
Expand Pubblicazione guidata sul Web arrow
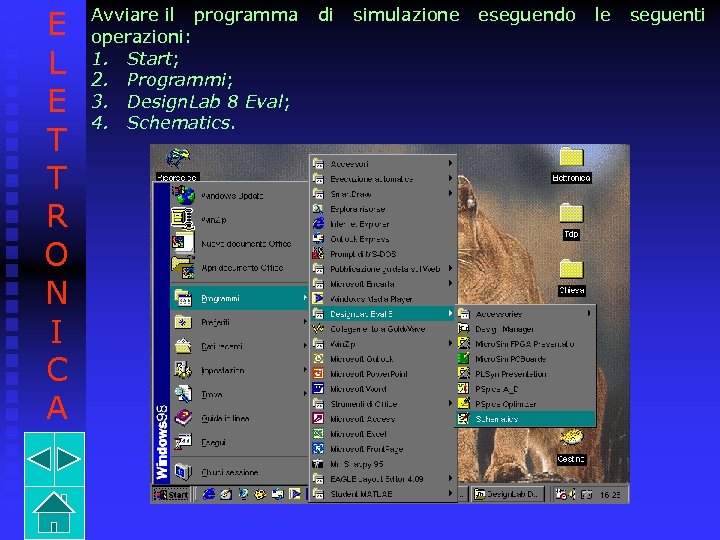(450, 268)
